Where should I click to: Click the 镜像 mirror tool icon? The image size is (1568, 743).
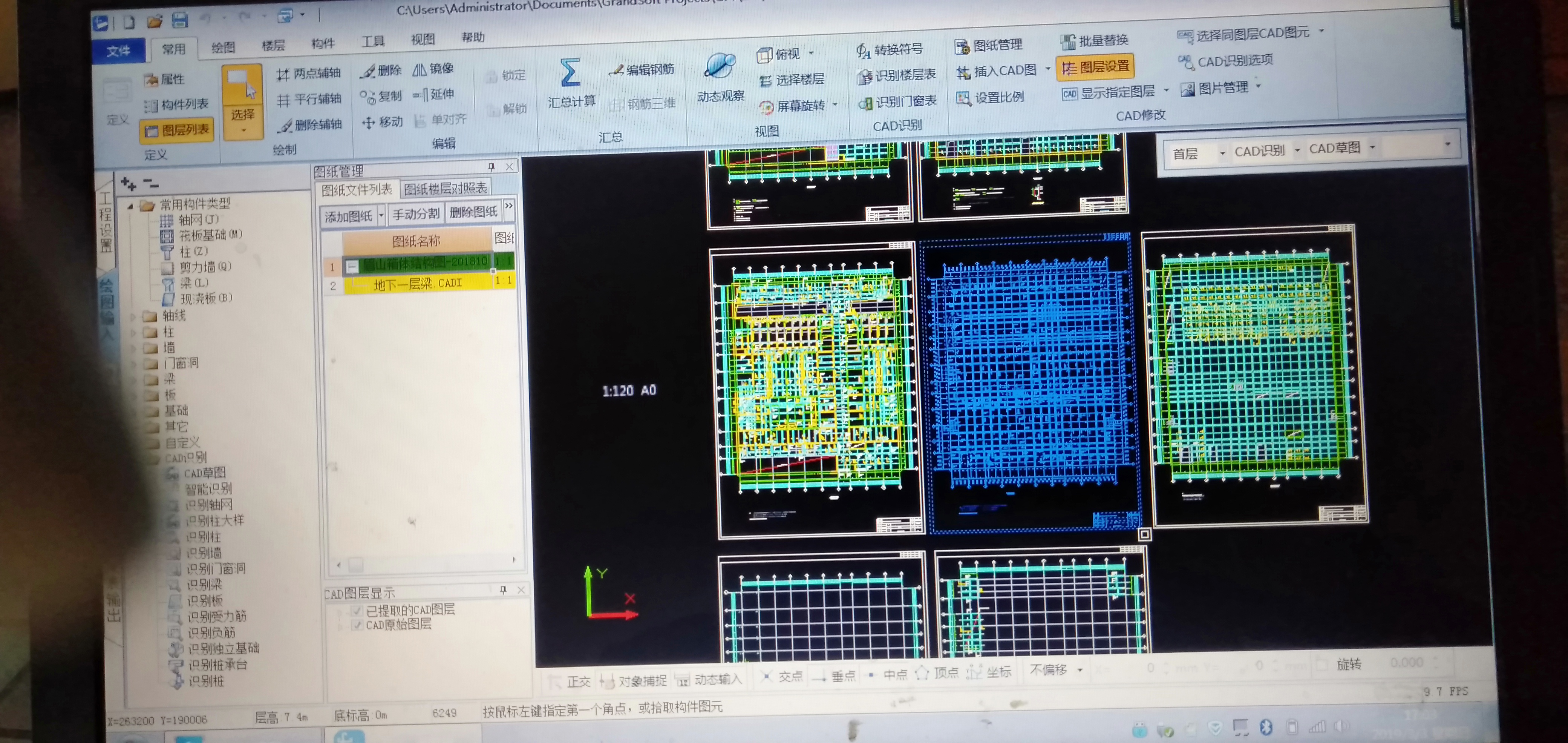tap(420, 69)
